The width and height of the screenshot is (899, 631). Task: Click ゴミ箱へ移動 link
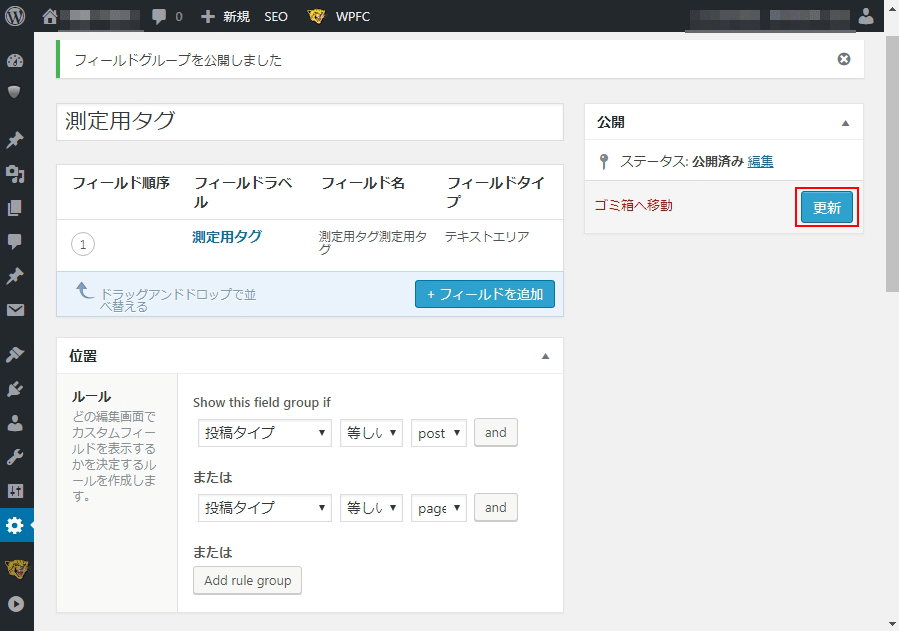pos(634,205)
